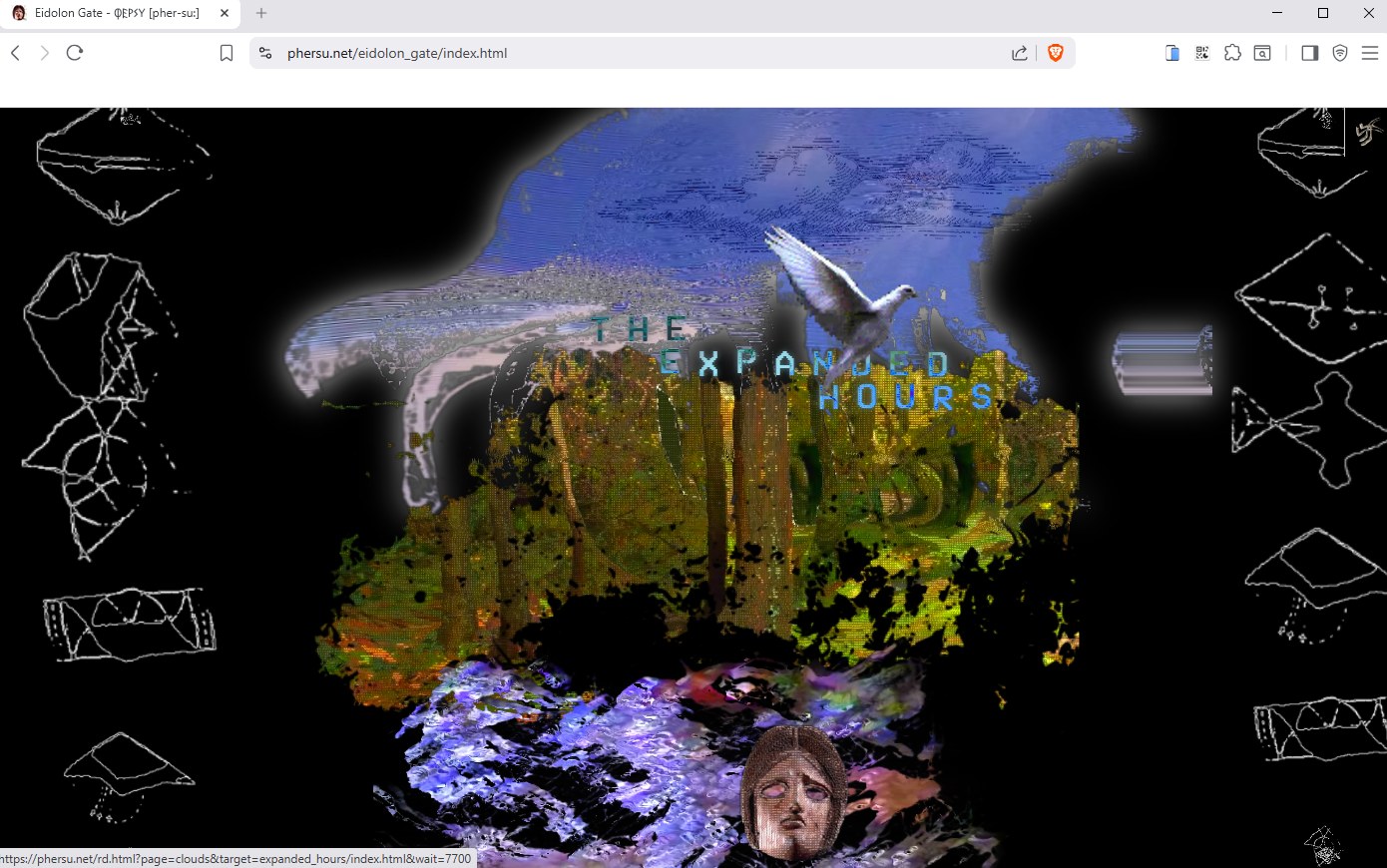Open a new tab

[261, 13]
